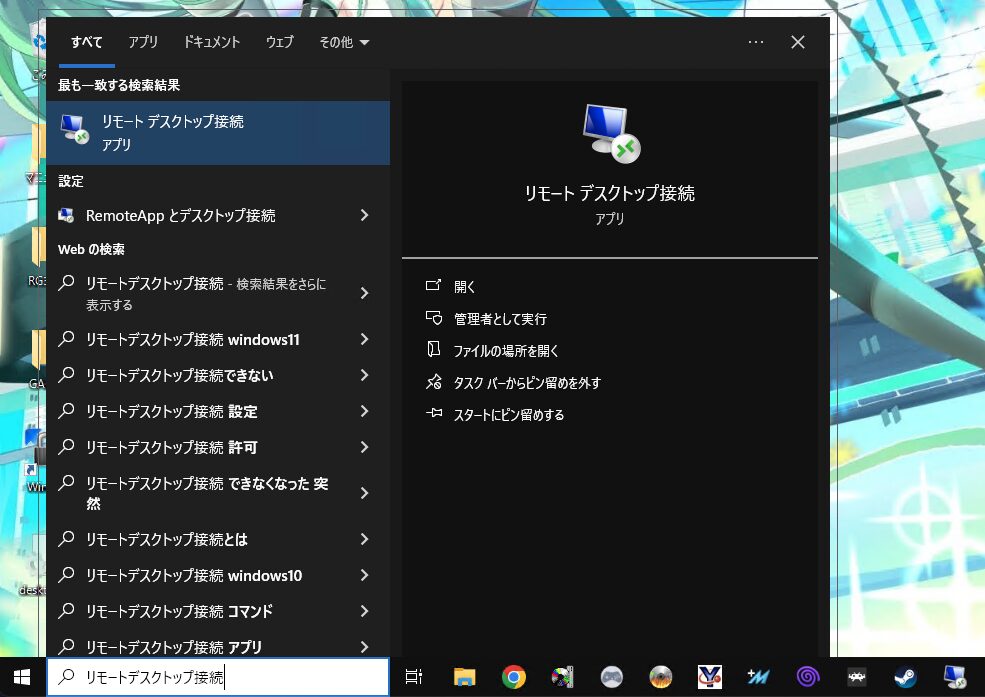985x697 pixels.
Task: Switch to the ドキュメント search tab
Action: (212, 42)
